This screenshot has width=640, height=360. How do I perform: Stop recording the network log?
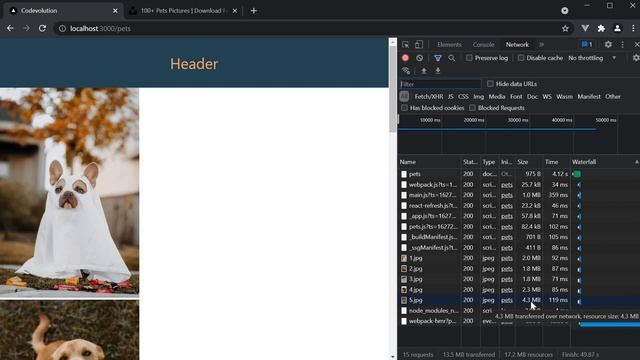(x=405, y=58)
